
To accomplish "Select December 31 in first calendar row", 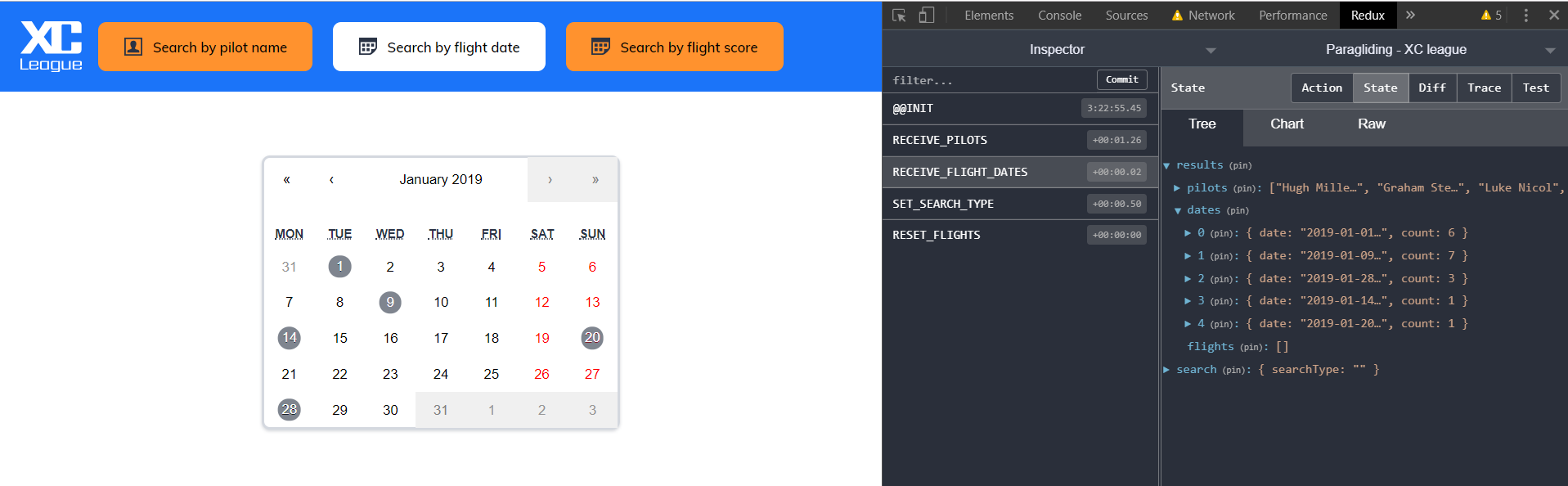I will (290, 267).
